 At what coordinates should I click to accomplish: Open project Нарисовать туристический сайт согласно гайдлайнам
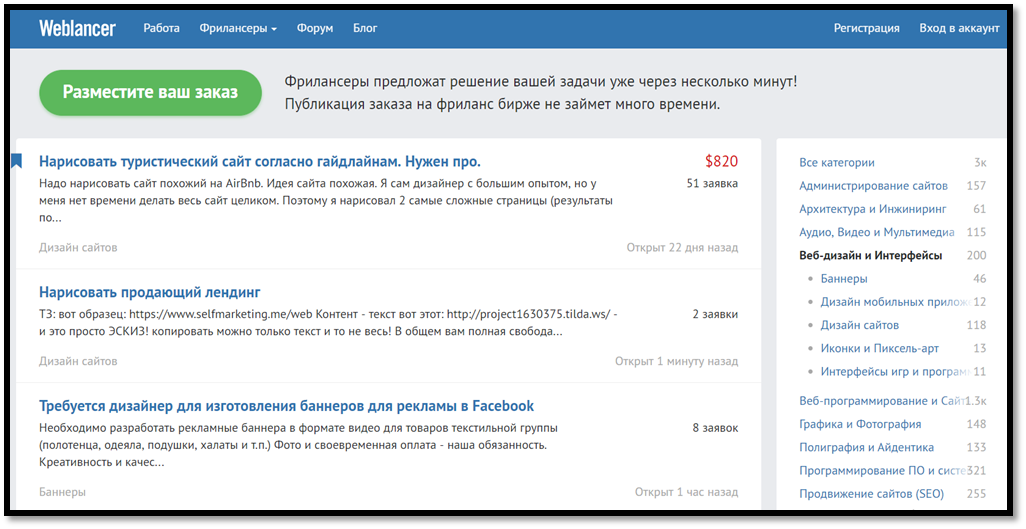coord(260,161)
